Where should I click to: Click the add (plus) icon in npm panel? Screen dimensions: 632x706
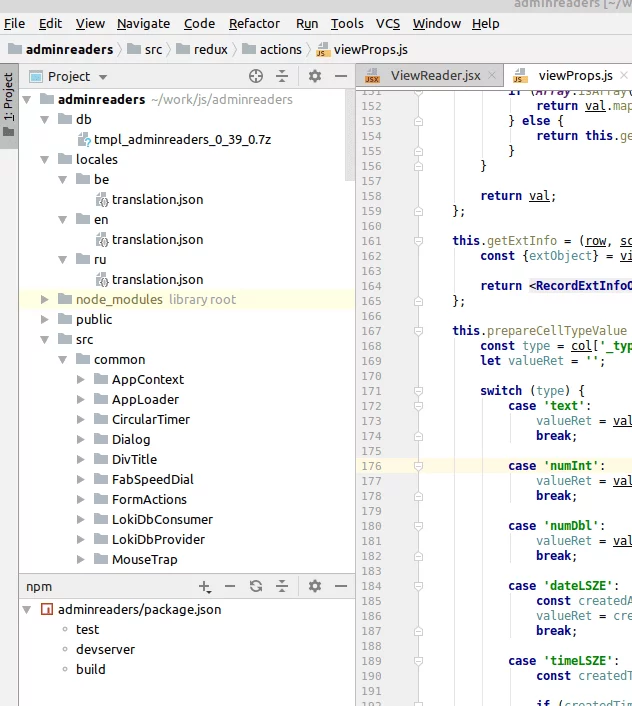(x=205, y=586)
